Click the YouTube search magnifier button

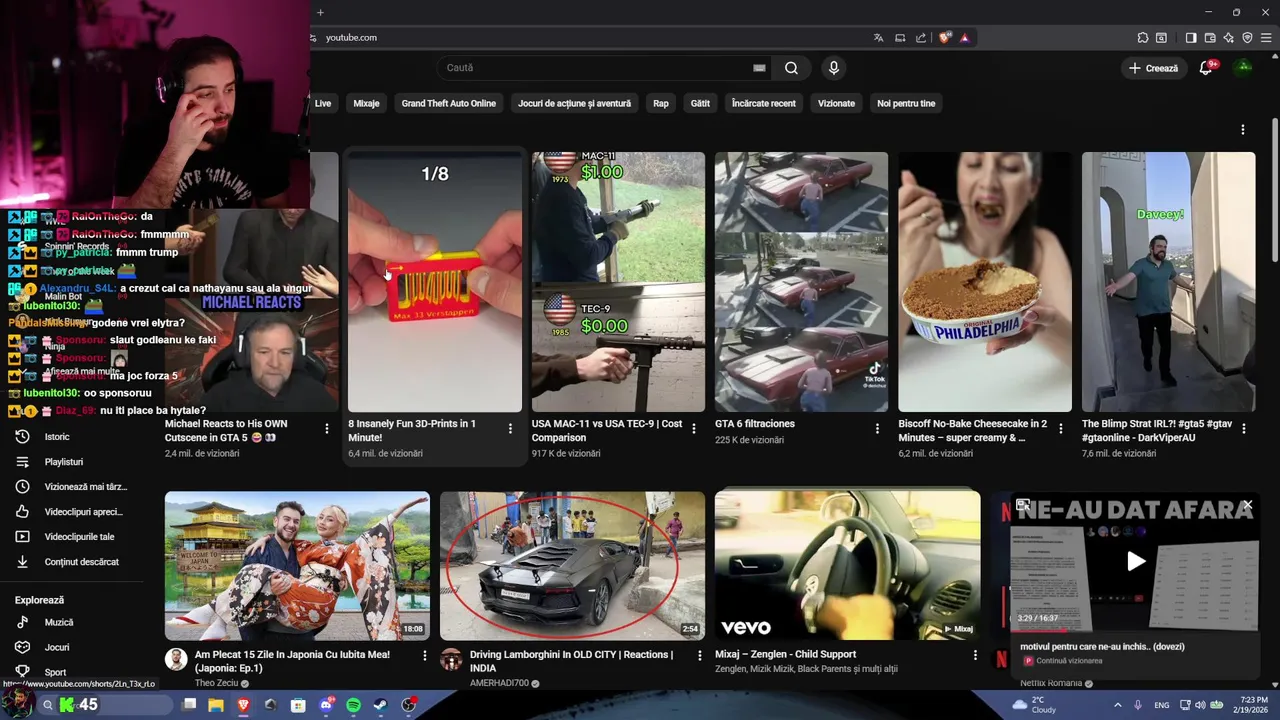tap(791, 68)
